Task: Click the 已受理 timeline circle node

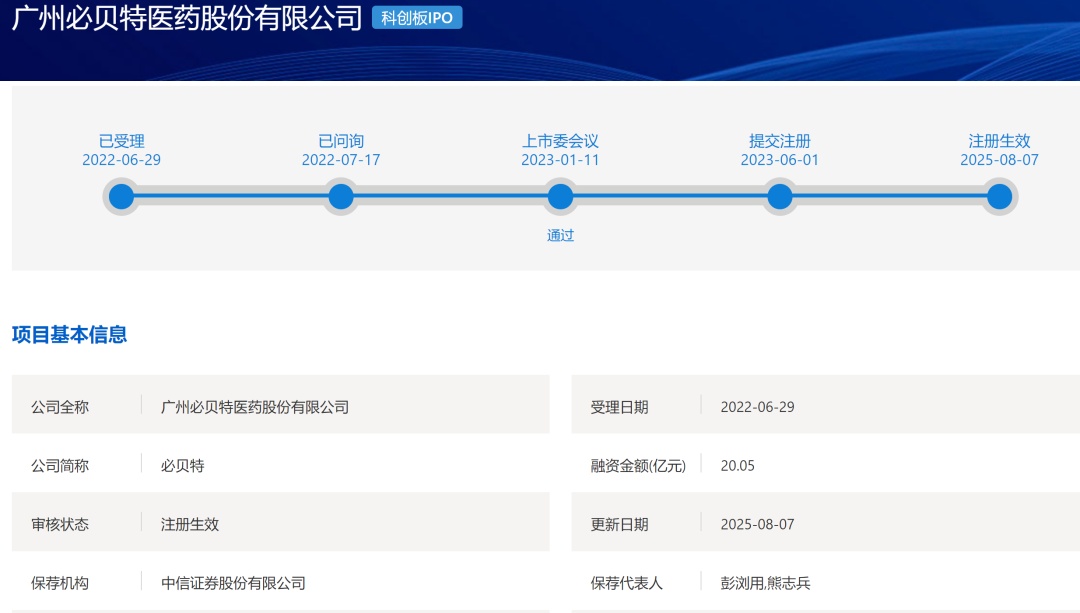Action: tap(121, 197)
